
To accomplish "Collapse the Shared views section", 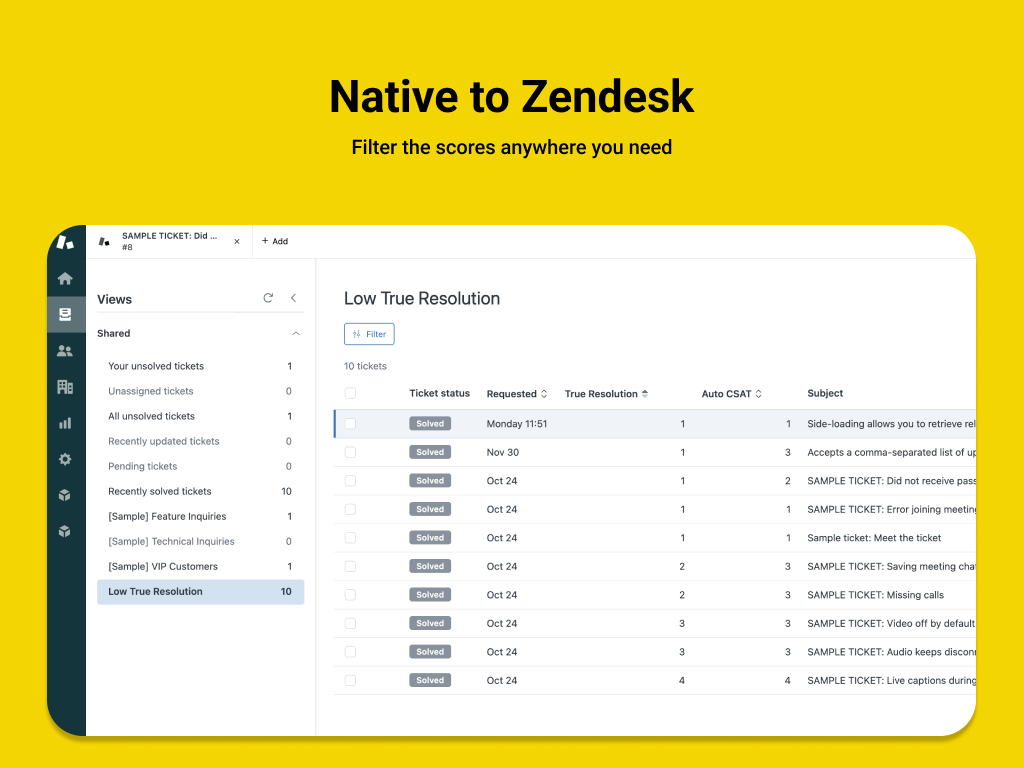I will click(296, 334).
